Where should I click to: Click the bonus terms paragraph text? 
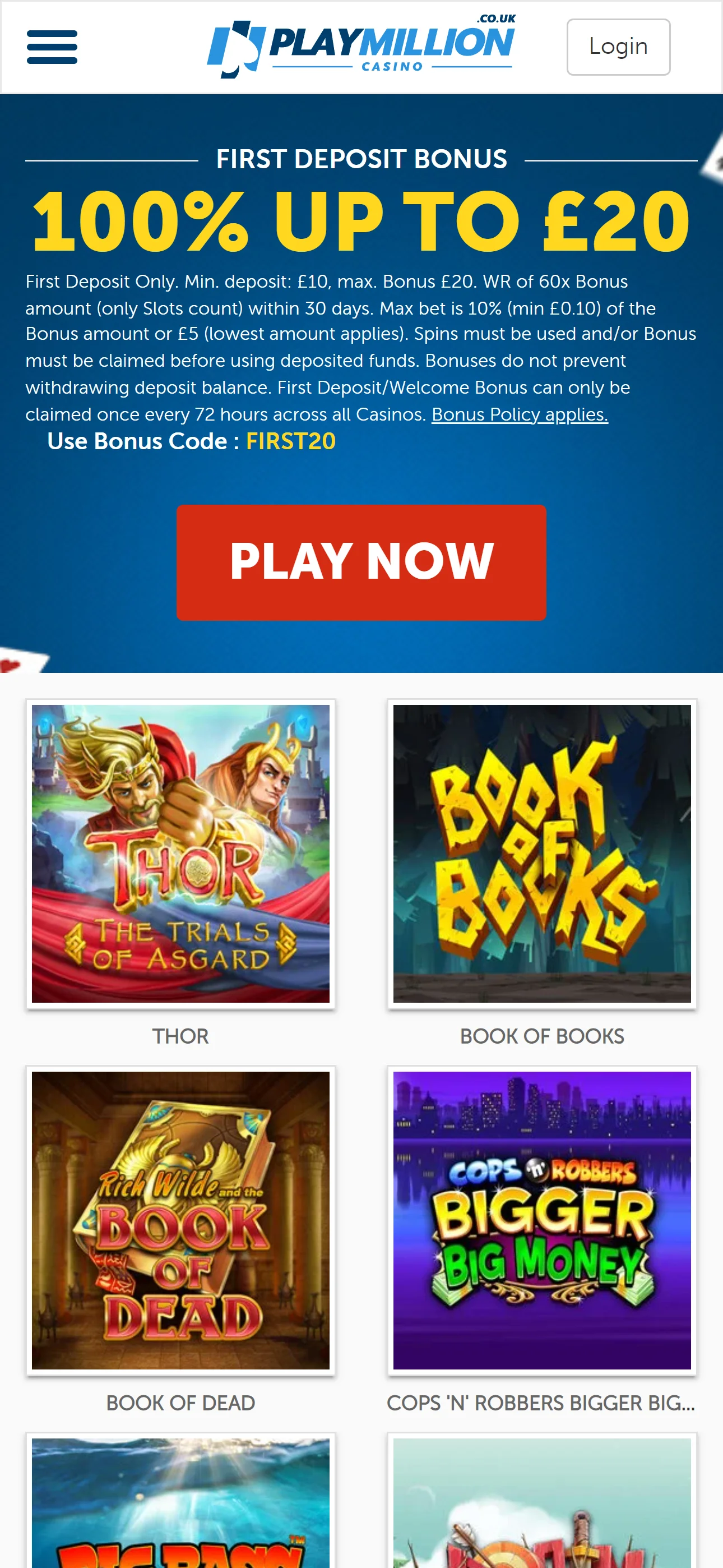point(361,348)
